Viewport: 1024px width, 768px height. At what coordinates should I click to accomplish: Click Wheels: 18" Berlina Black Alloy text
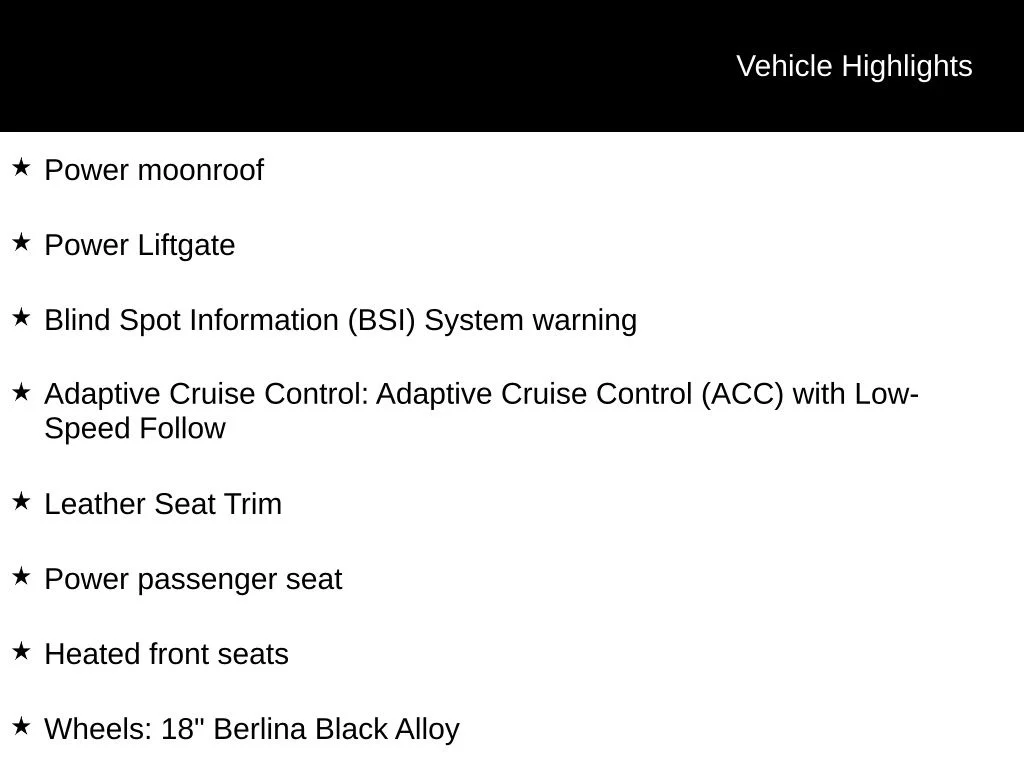pyautogui.click(x=252, y=729)
